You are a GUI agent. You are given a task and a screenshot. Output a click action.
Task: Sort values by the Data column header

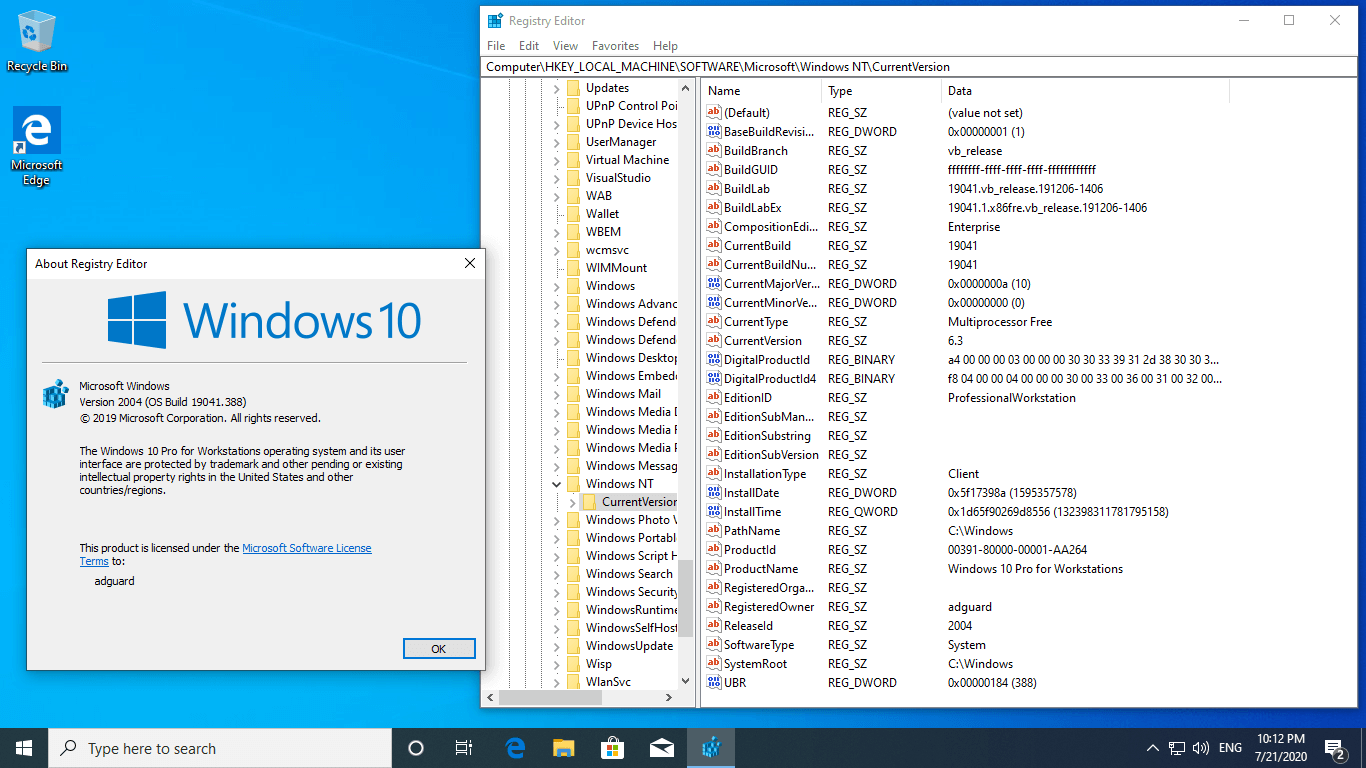[x=1085, y=91]
